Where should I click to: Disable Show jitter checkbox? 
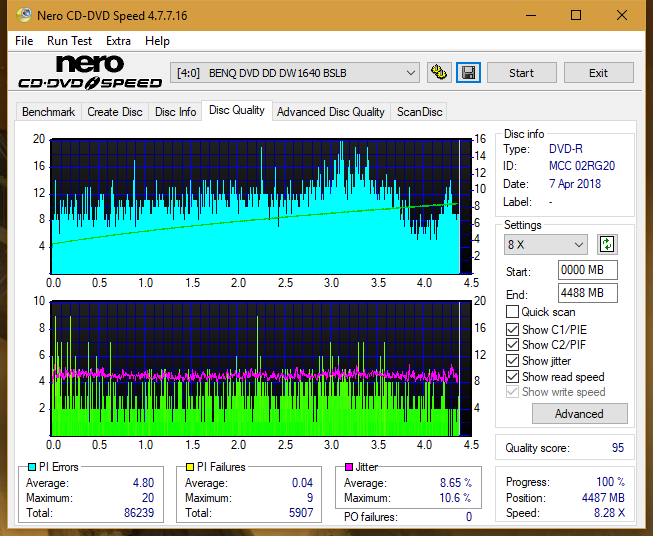(512, 361)
